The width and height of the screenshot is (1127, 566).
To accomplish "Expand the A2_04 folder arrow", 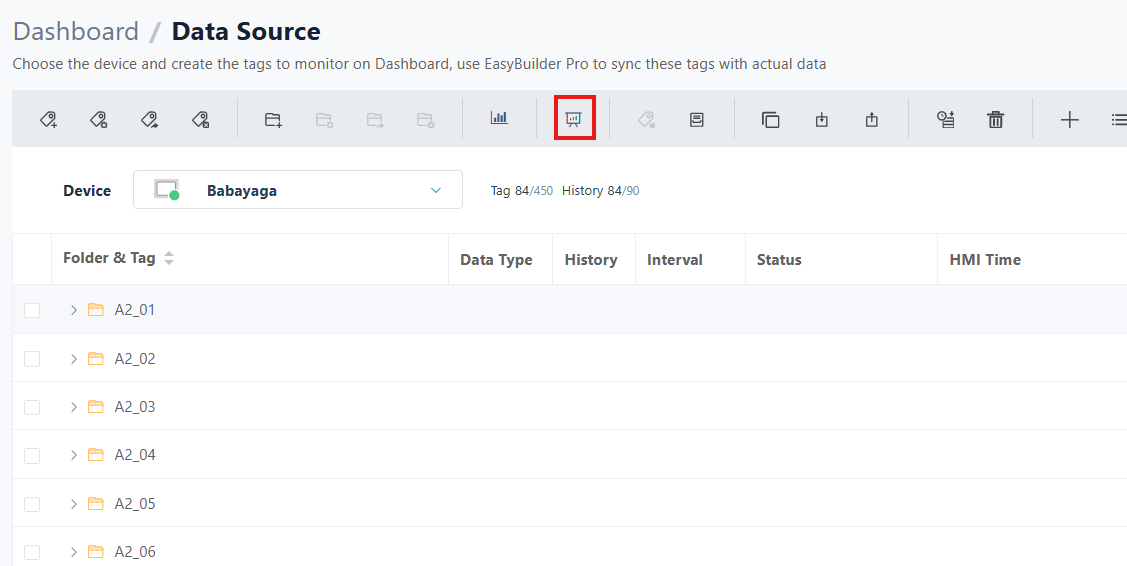I will coord(73,455).
